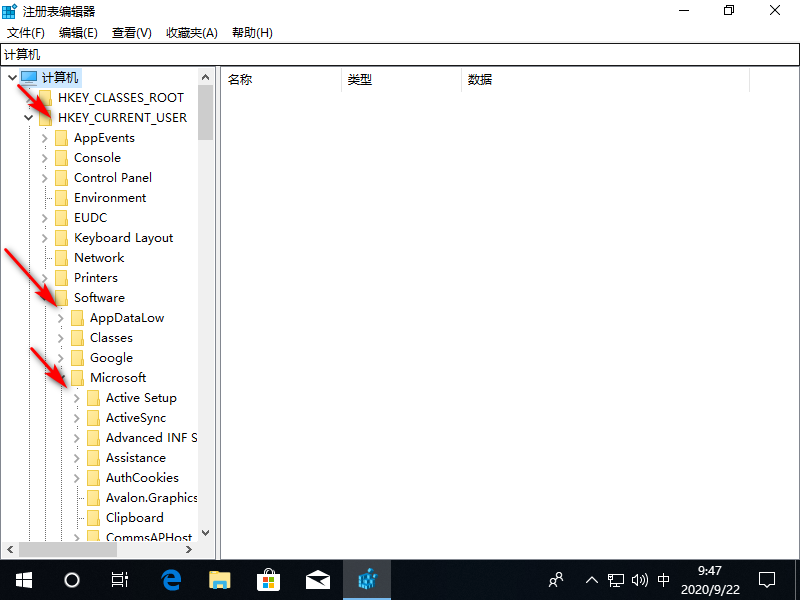Open the Microsoft Edge taskbar icon

(170, 580)
